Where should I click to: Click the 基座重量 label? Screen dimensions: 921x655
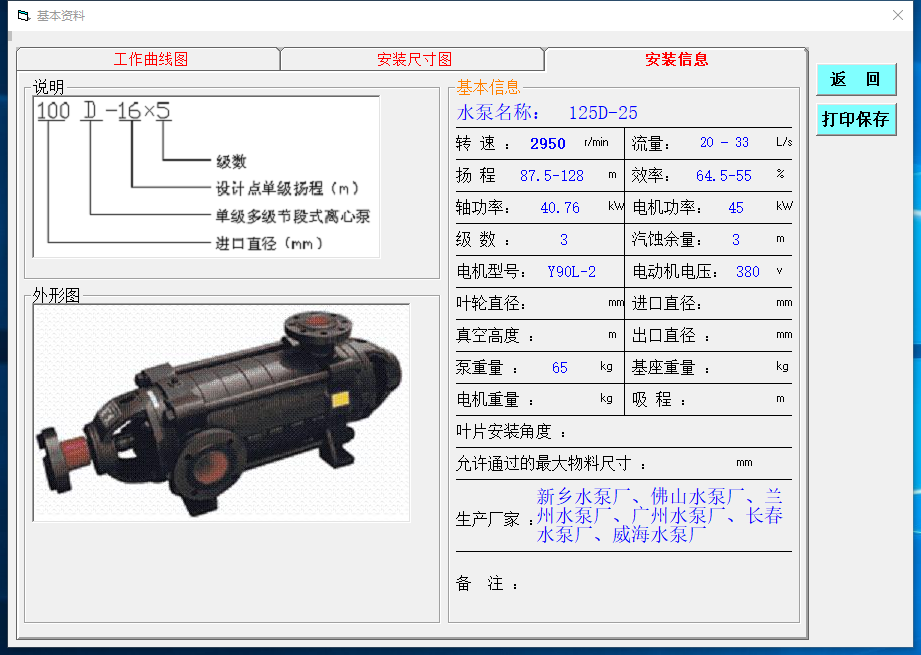(x=671, y=368)
